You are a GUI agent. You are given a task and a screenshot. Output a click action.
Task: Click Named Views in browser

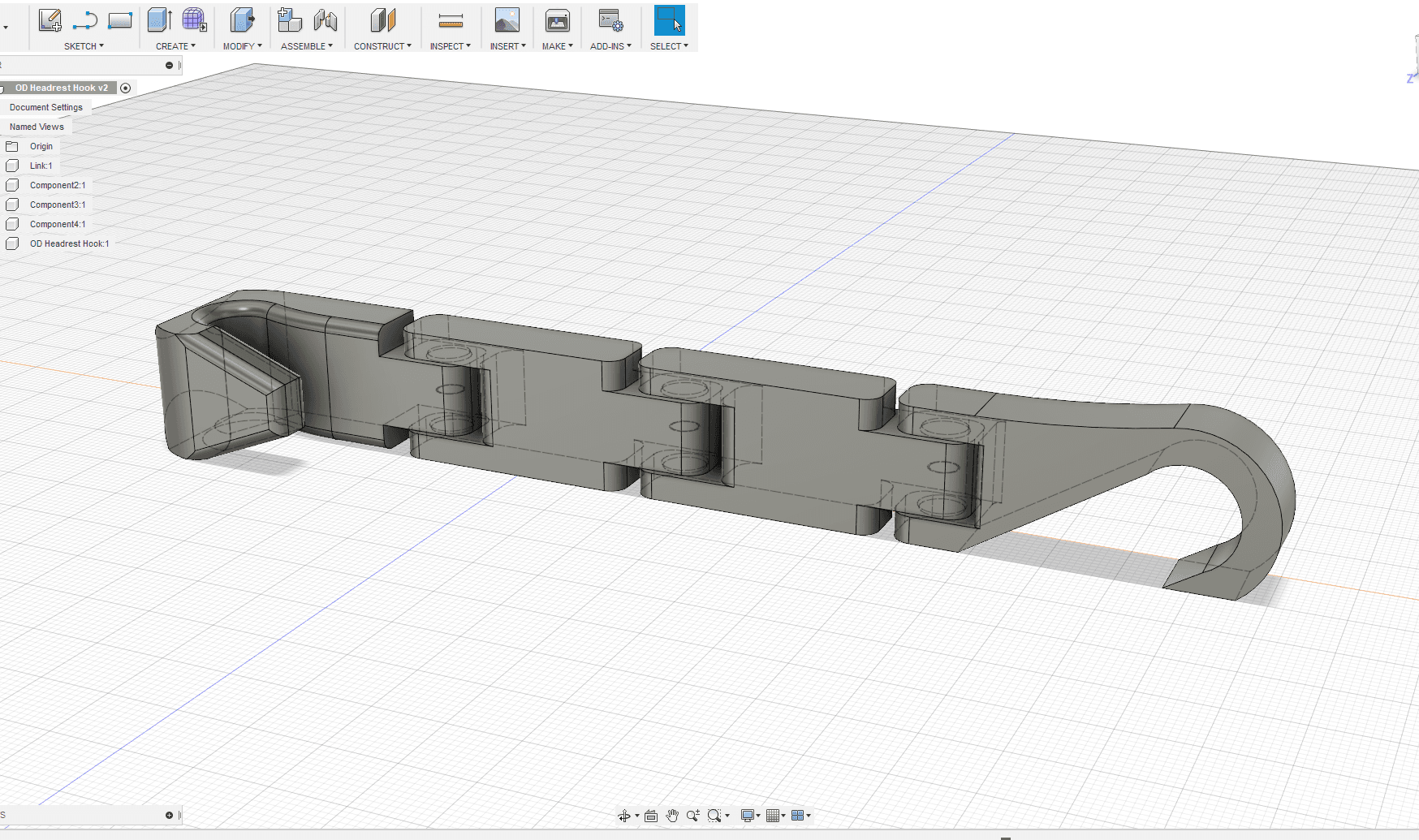tap(37, 127)
